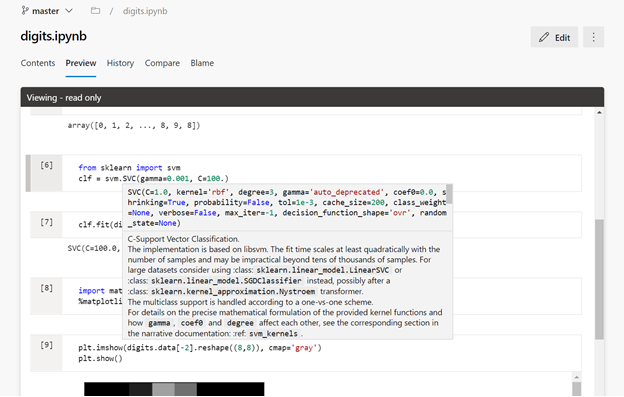
Task: Click the tooltip popup scrollbar thumb
Action: click(449, 194)
